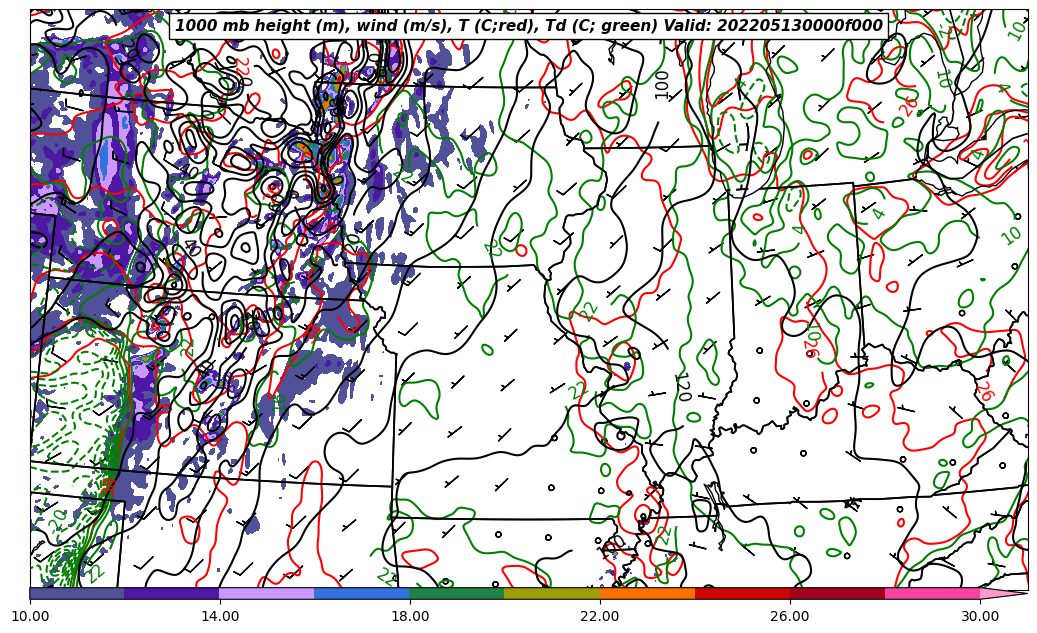This screenshot has width=1037, height=633.
Task: Click the black 120 height contour label
Action: (x=683, y=386)
